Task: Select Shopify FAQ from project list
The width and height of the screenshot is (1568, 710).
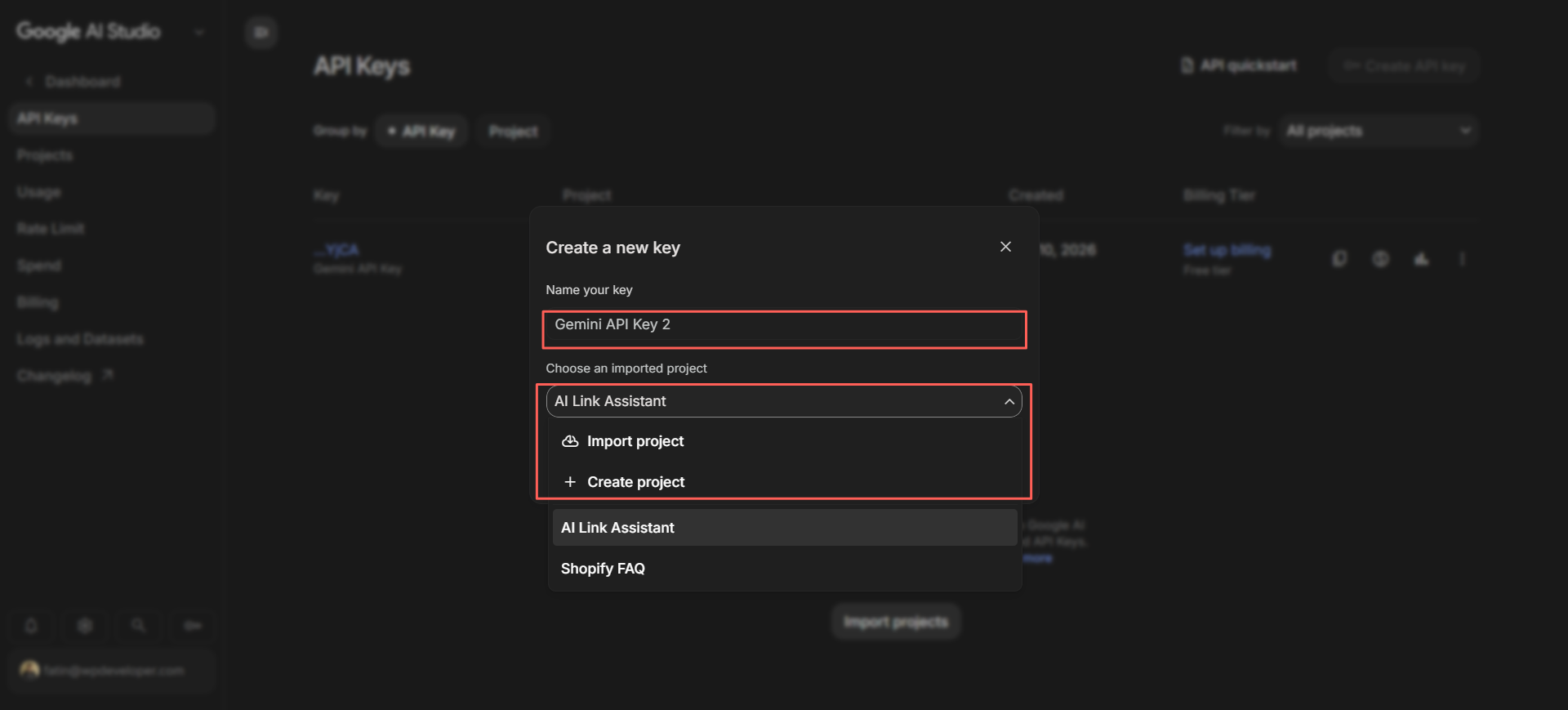Action: (x=784, y=569)
